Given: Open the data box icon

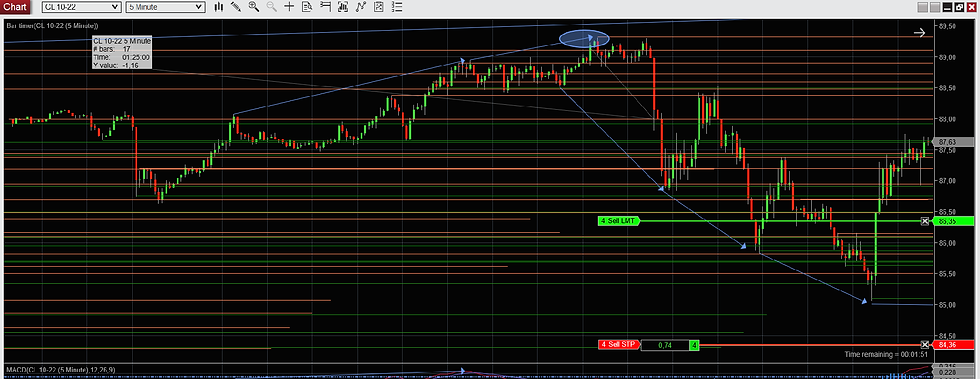Looking at the screenshot, I should click(x=342, y=7).
